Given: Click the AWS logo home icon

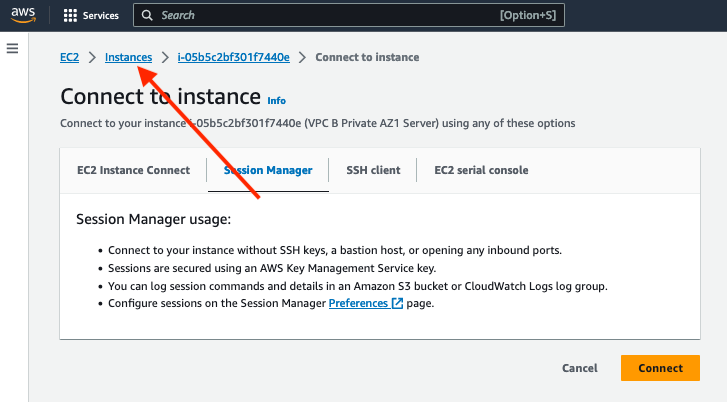Looking at the screenshot, I should [23, 15].
